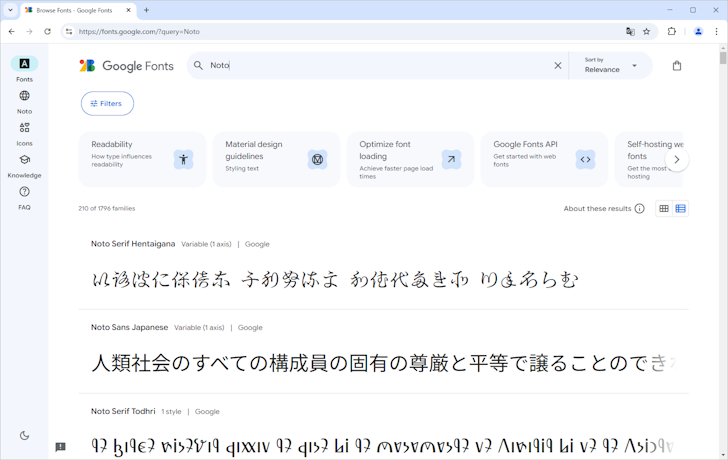Send feedback via the feedback icon

(x=60, y=447)
